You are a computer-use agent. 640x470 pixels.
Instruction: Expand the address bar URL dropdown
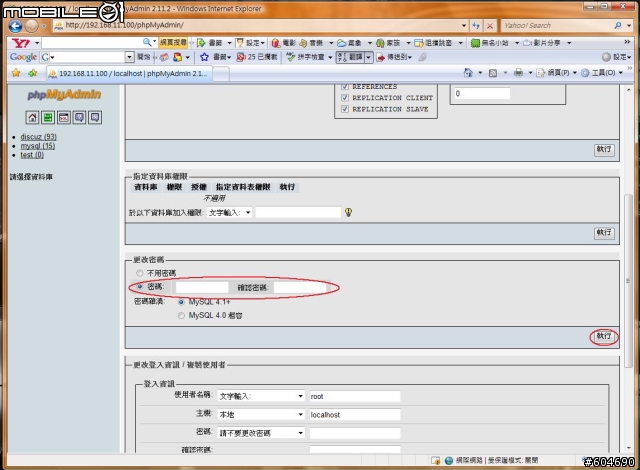464,25
